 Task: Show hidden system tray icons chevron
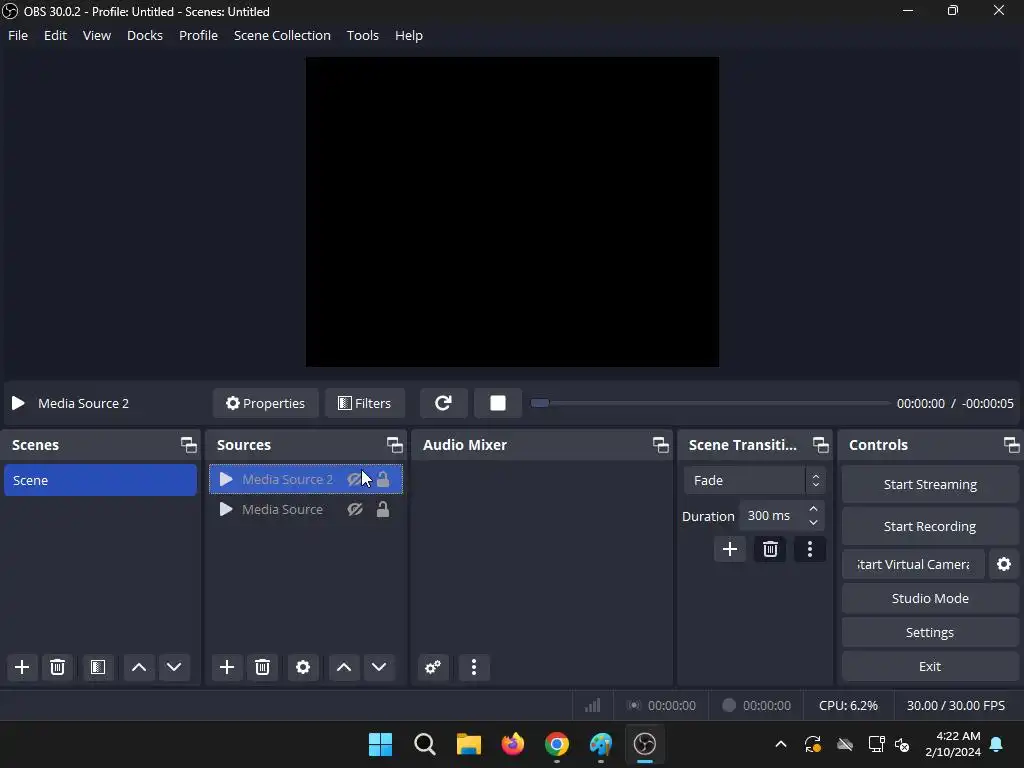pyautogui.click(x=780, y=744)
